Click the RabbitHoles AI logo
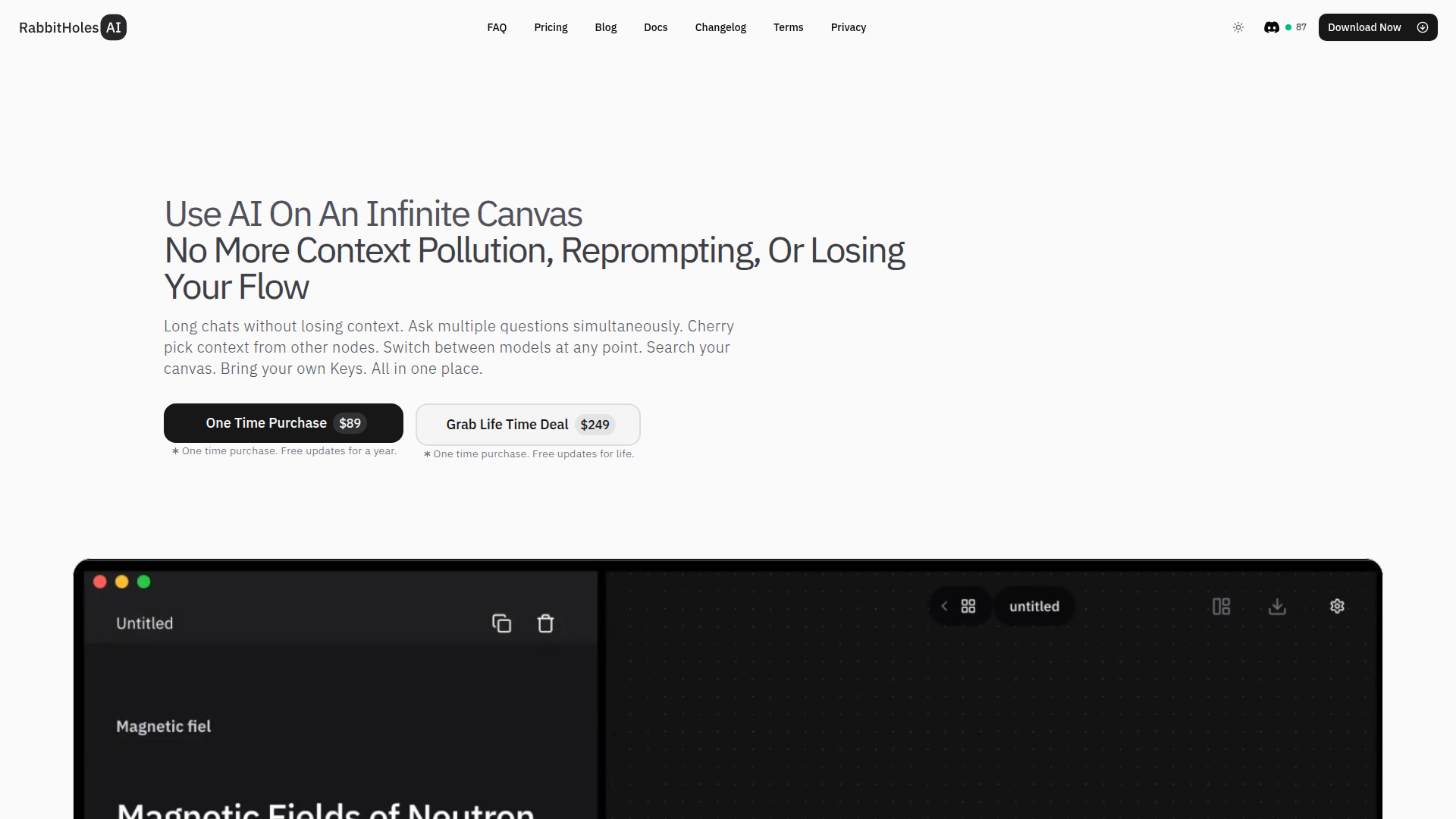Screen dimensions: 1456x819 click(x=73, y=27)
